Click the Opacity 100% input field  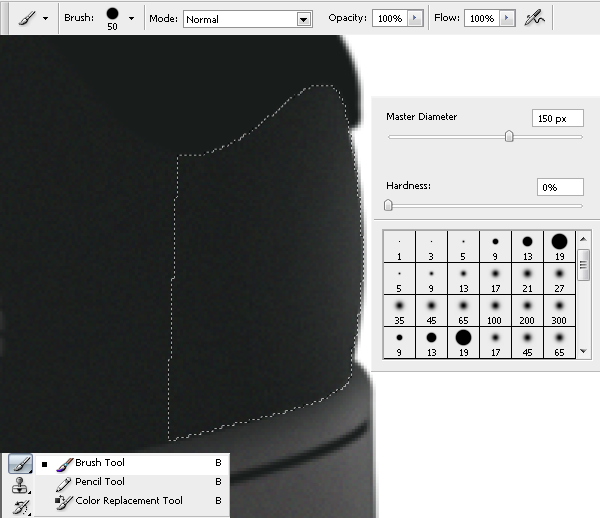[390, 18]
